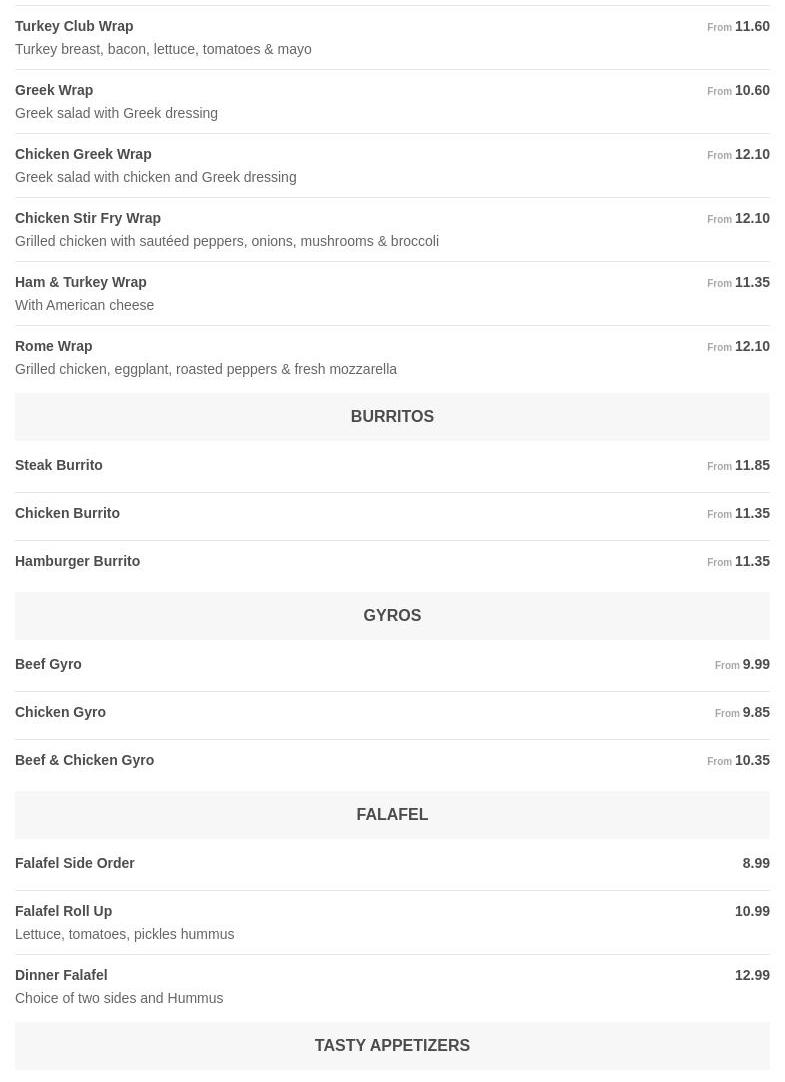Open the Hamburger Burrito item
Image resolution: width=785 pixels, height=1082 pixels.
[x=77, y=561]
